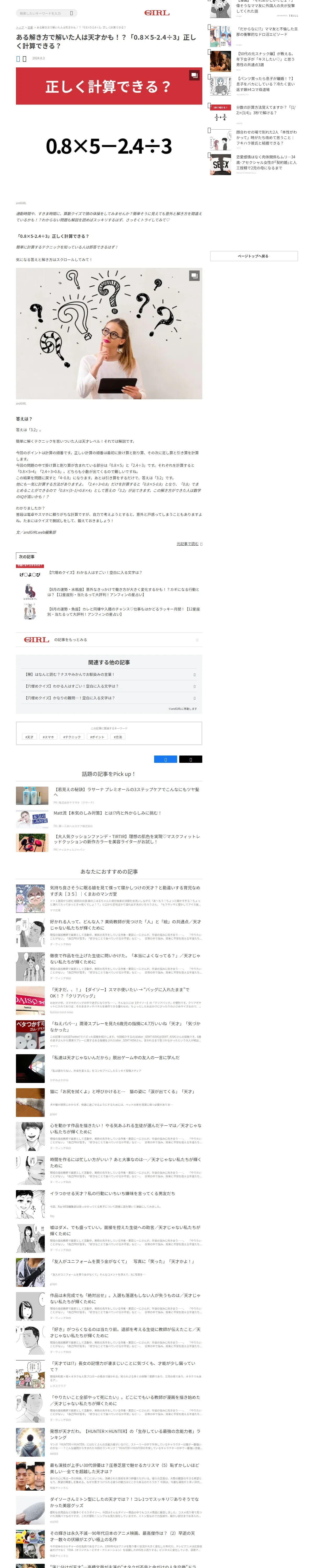Open article 好かれる人って、どんな人？
Image resolution: width=314 pixels, height=1568 pixels.
pos(125,925)
